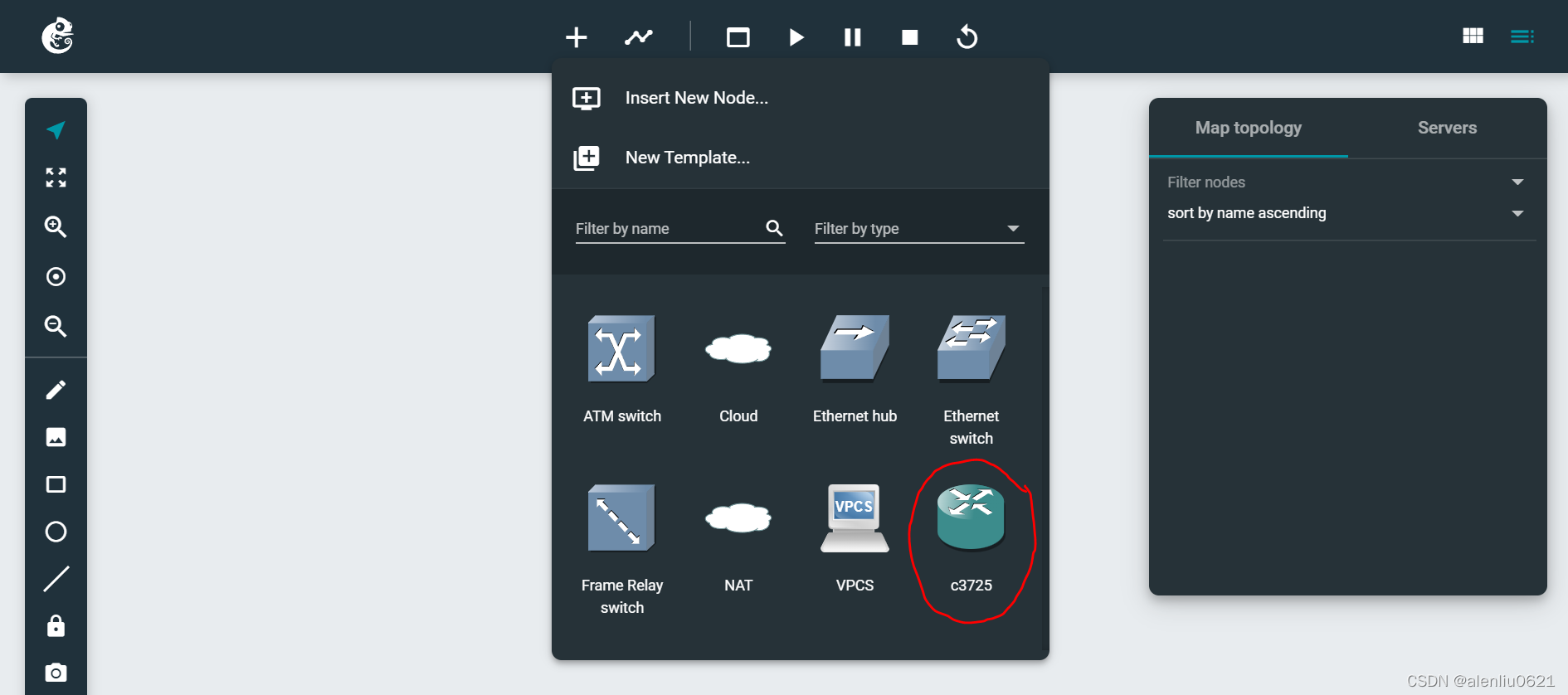This screenshot has width=1568, height=695.
Task: Select the Ethernet switch template
Action: (971, 380)
